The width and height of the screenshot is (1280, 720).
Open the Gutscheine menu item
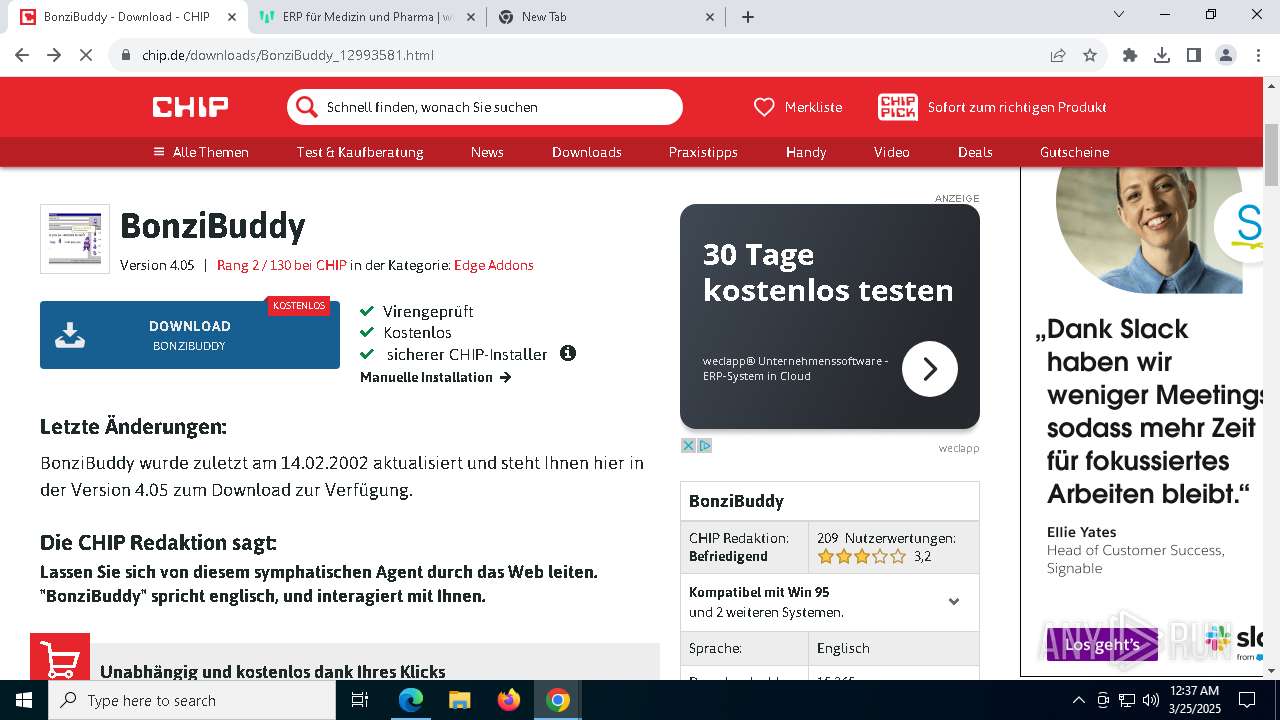(1075, 152)
